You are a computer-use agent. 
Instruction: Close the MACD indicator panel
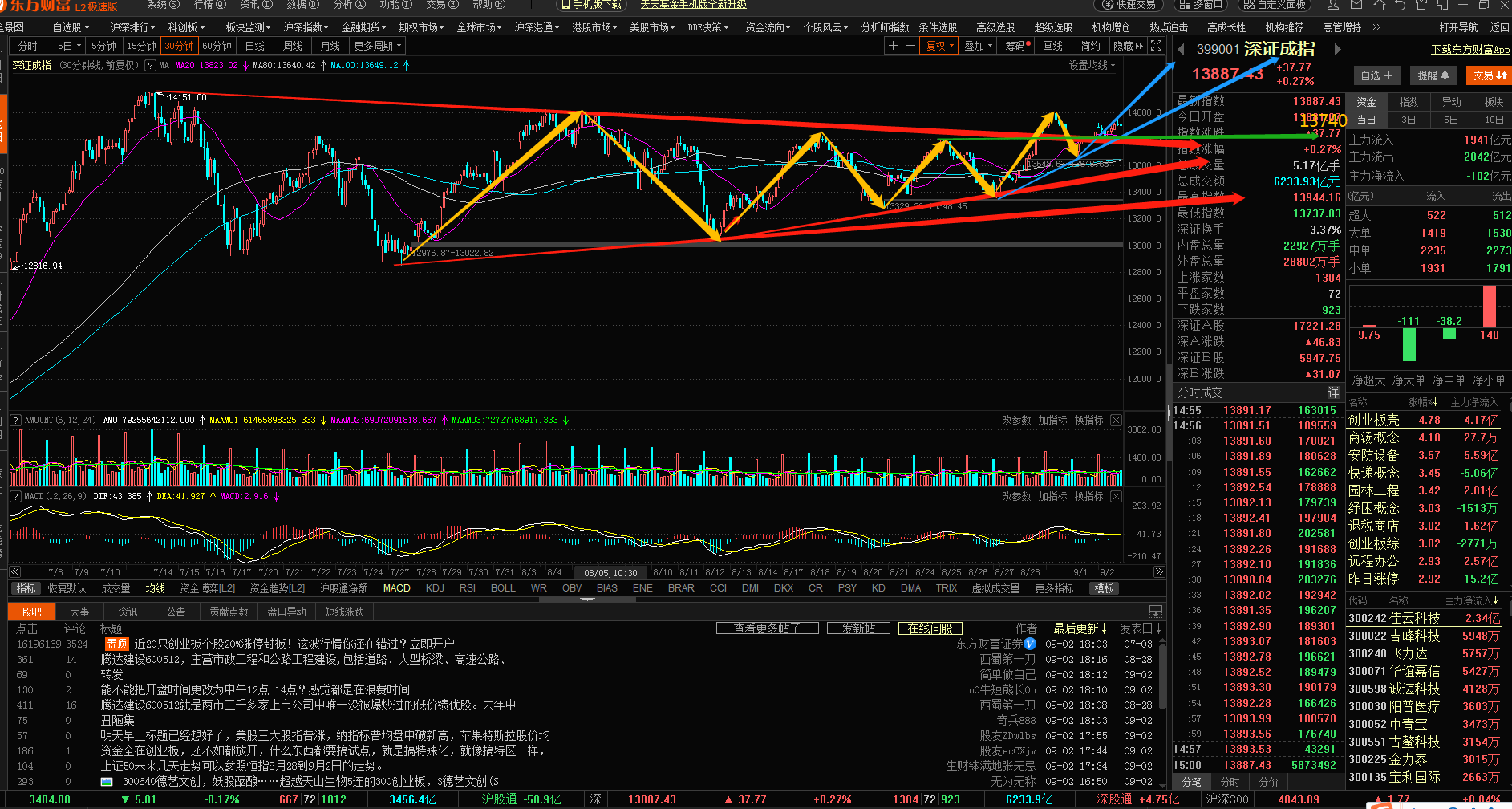click(x=1116, y=497)
